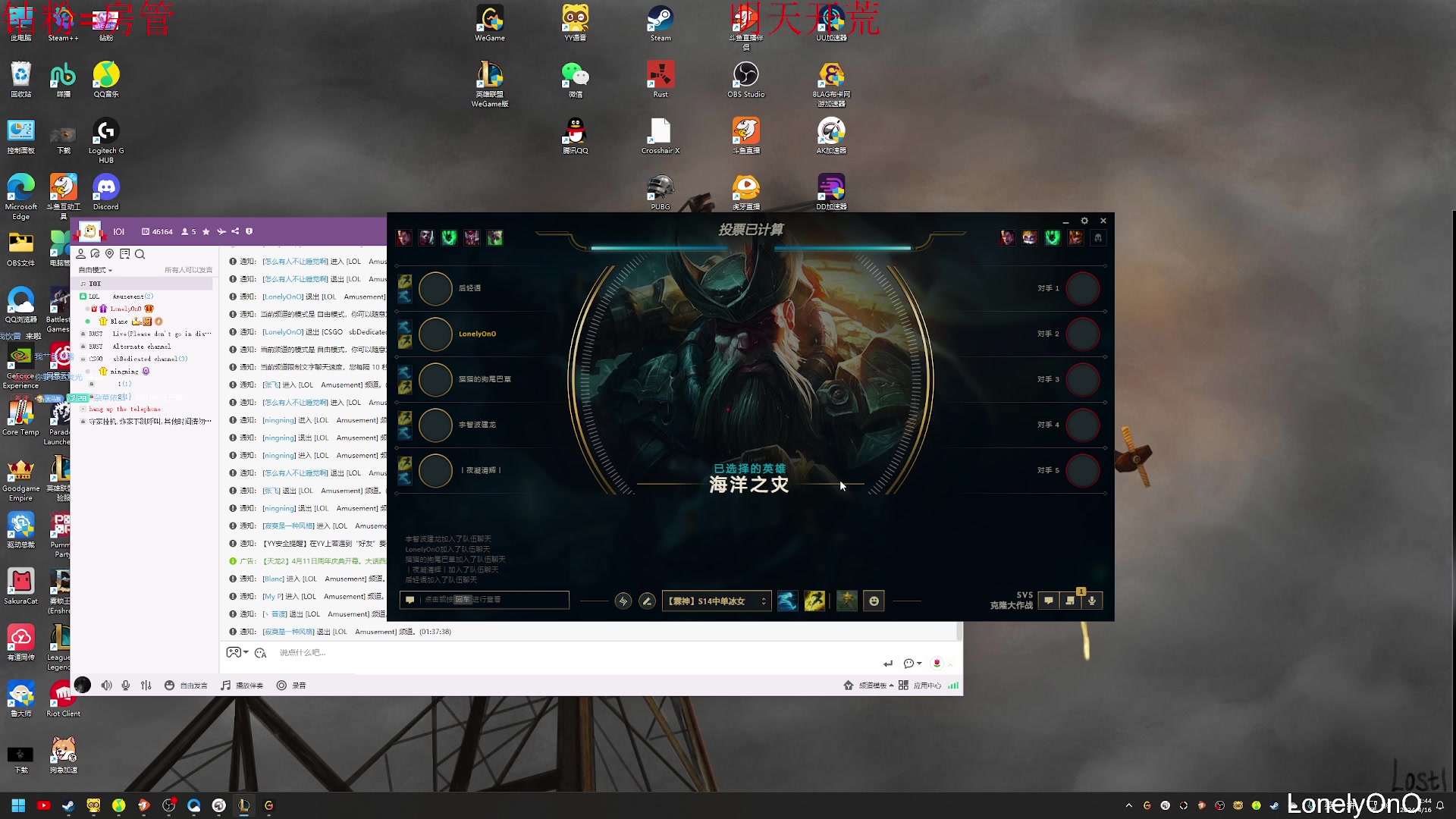This screenshot has width=1456, height=819.
Task: Open the 应用中心 app center
Action: pyautogui.click(x=920, y=686)
